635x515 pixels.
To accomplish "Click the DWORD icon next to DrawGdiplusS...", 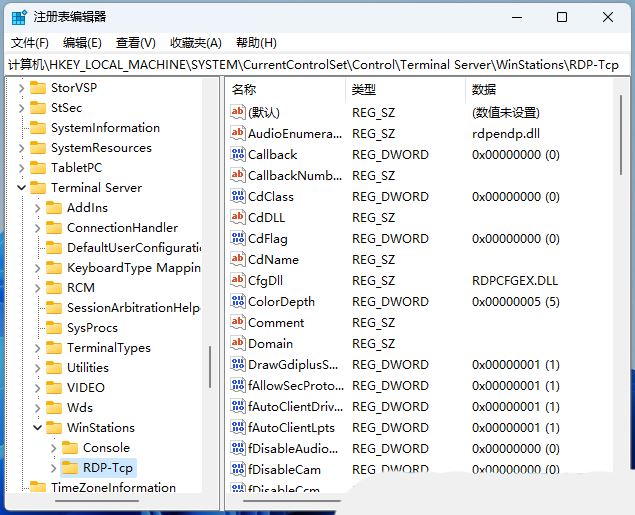I will (x=238, y=364).
